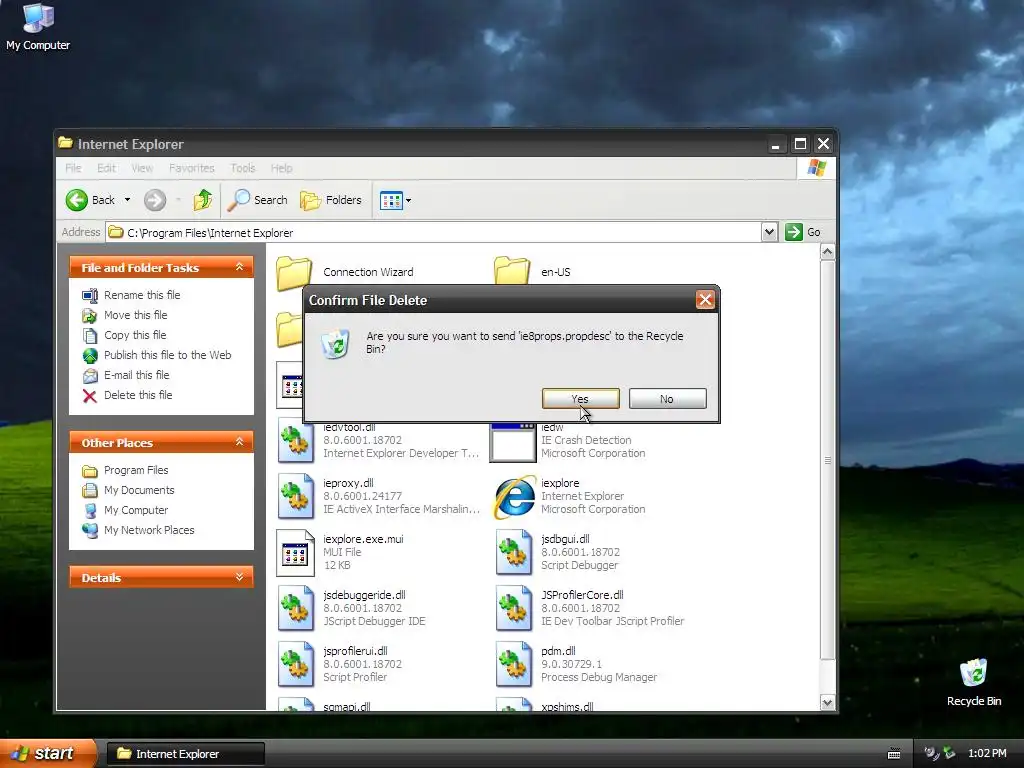Click the keyboard icon in the taskbar
The width and height of the screenshot is (1024, 768).
[x=894, y=754]
